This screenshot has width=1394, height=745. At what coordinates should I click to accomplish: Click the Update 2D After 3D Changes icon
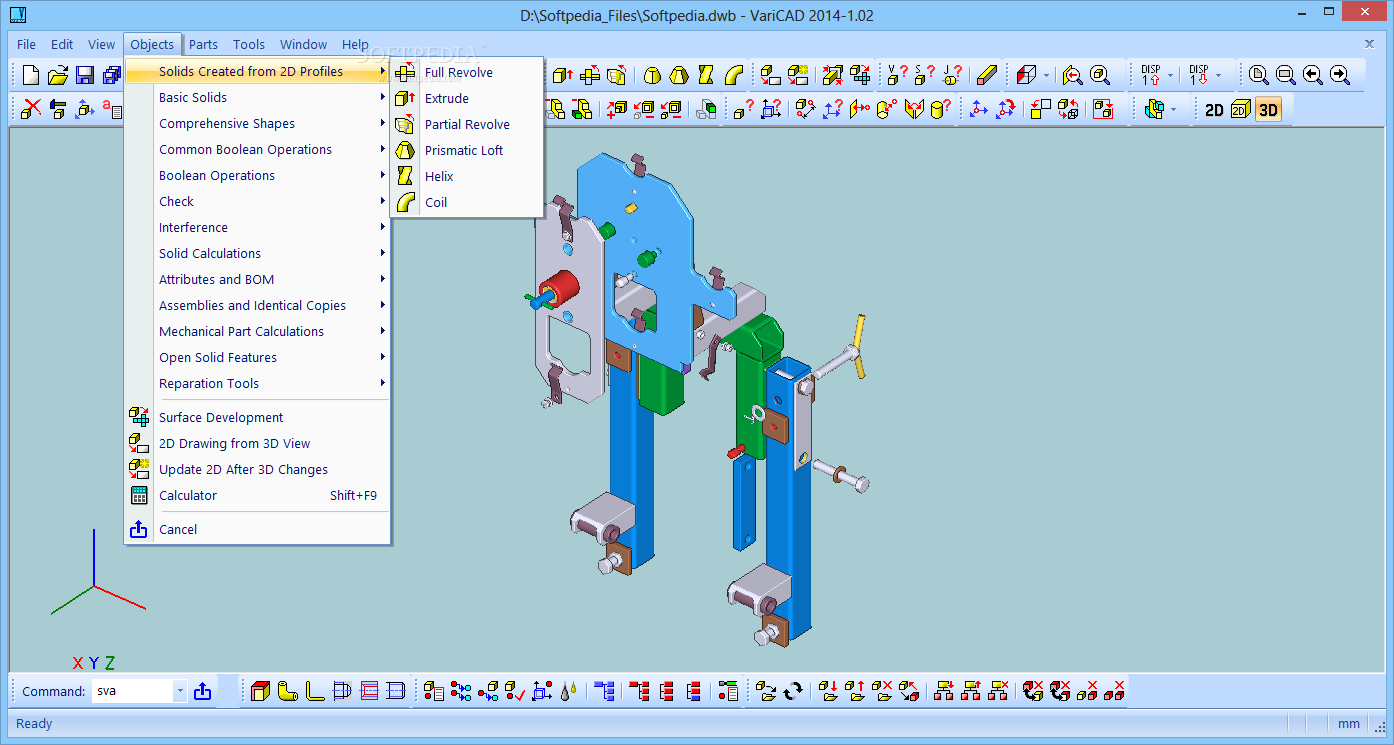(x=139, y=469)
